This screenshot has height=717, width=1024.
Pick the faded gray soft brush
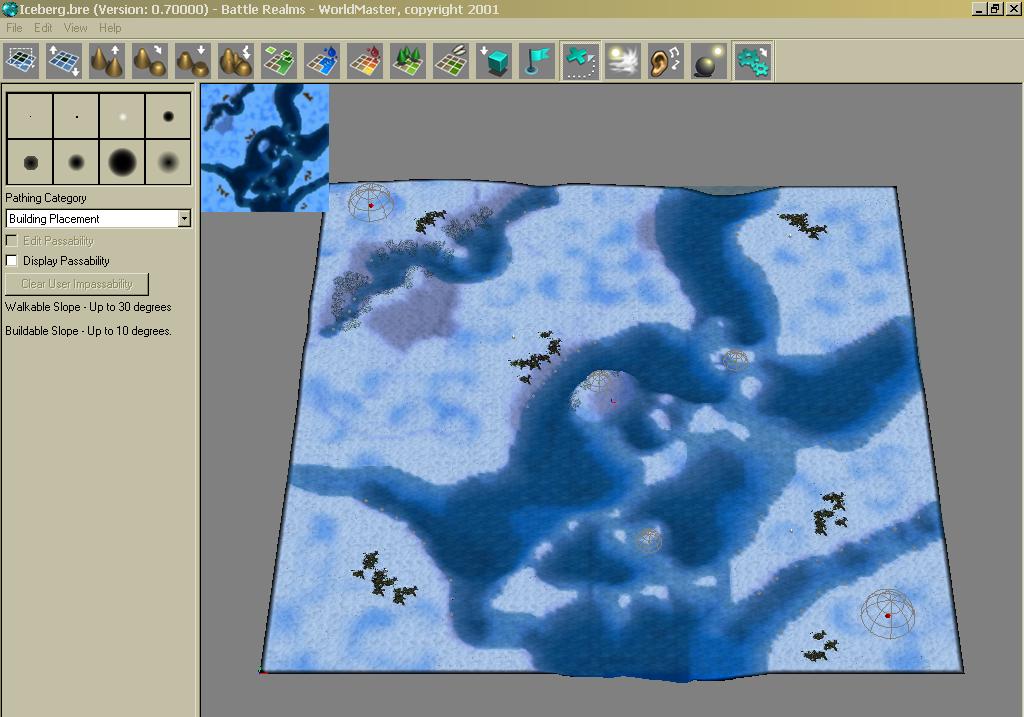168,162
